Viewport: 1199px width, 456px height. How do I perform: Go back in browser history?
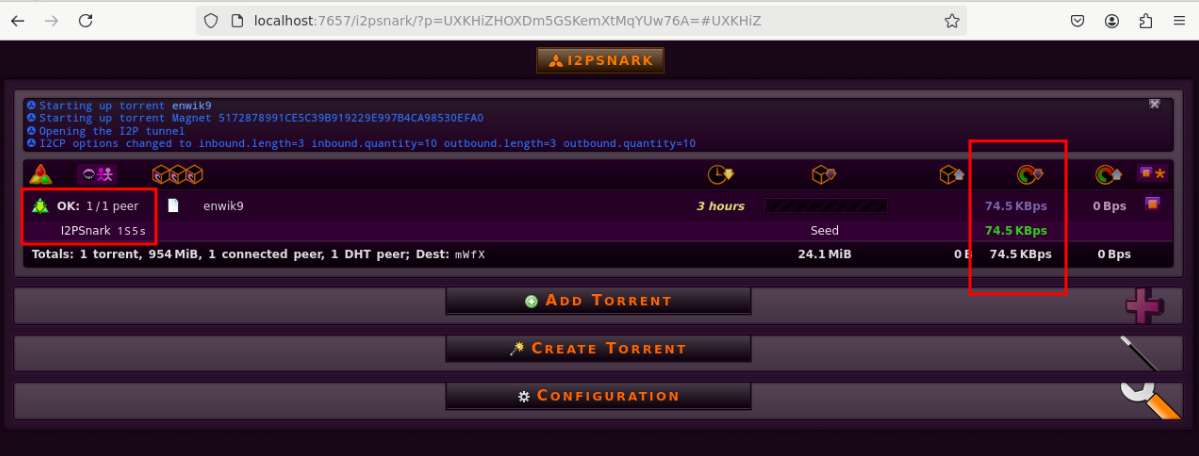pyautogui.click(x=17, y=21)
